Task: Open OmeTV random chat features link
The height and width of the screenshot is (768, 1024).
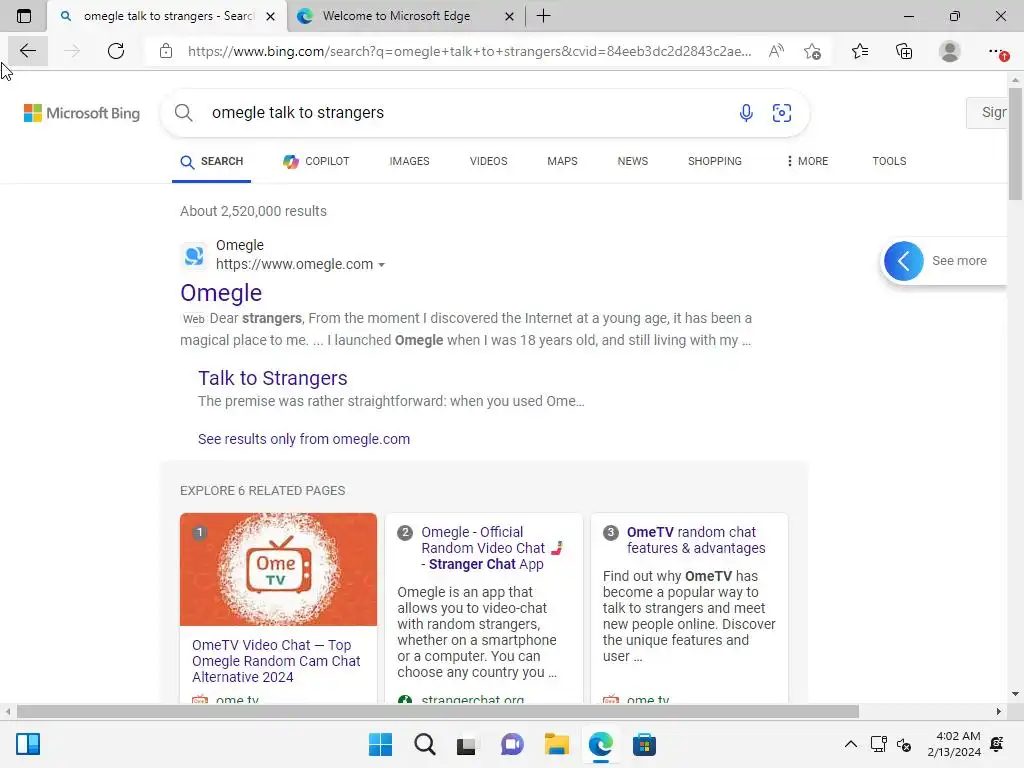Action: pyautogui.click(x=696, y=540)
